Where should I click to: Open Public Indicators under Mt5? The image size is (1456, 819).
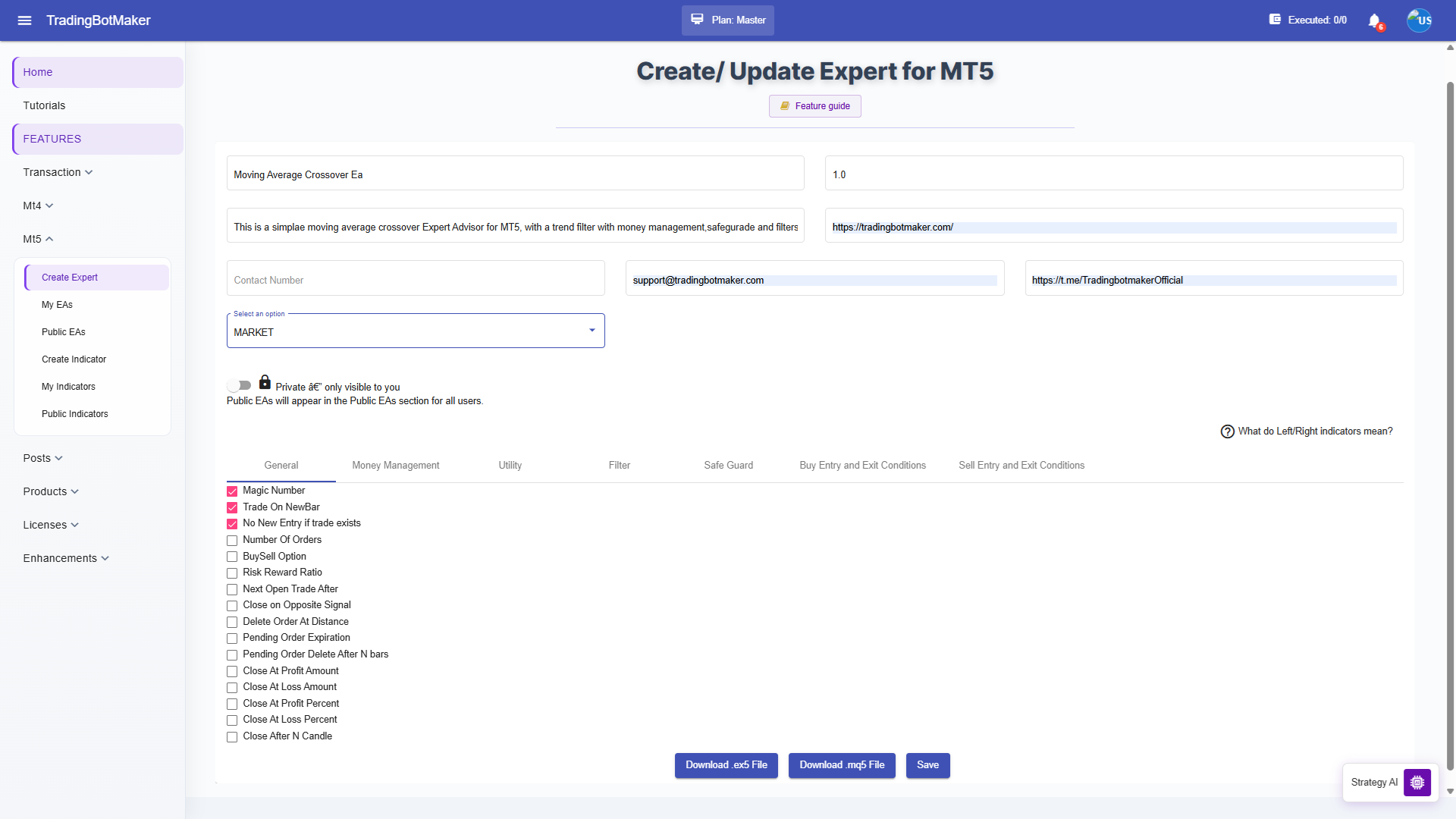97,414
